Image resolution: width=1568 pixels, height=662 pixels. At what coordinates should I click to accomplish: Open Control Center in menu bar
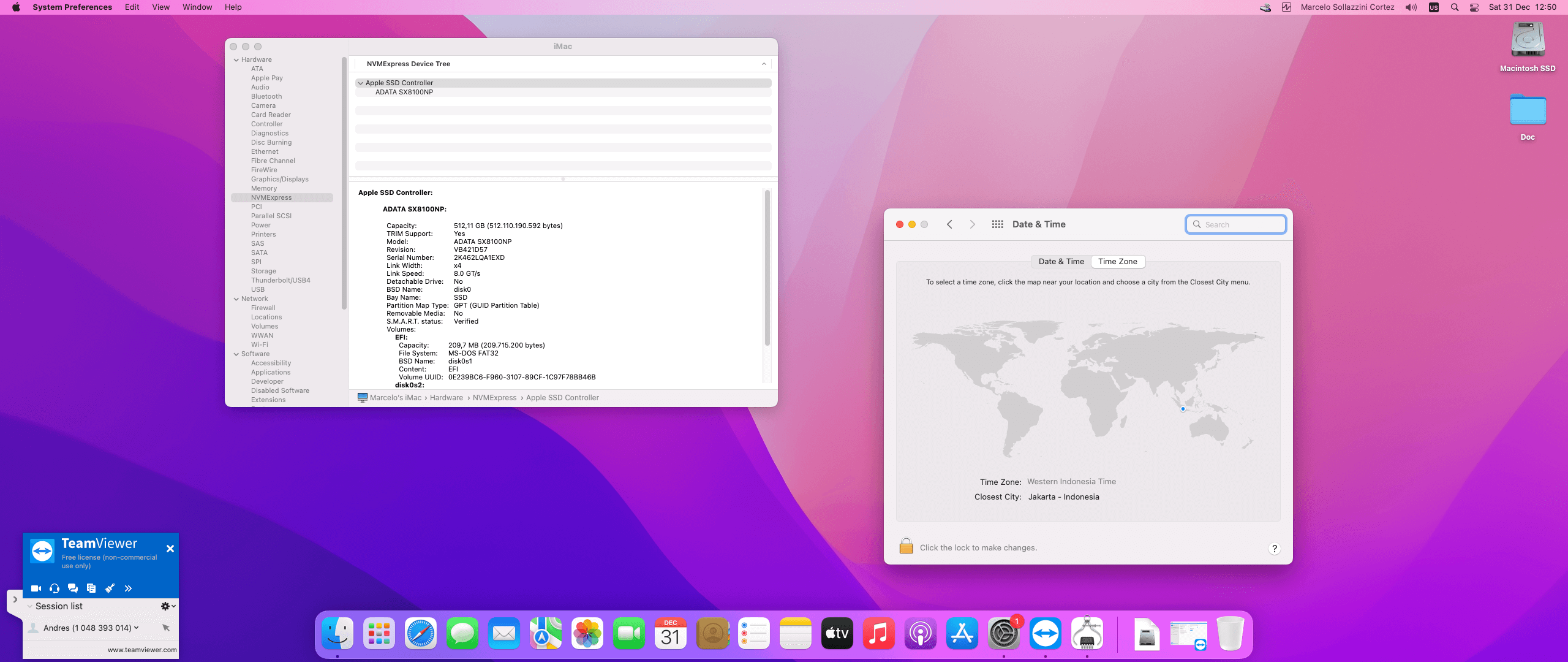pos(1474,7)
